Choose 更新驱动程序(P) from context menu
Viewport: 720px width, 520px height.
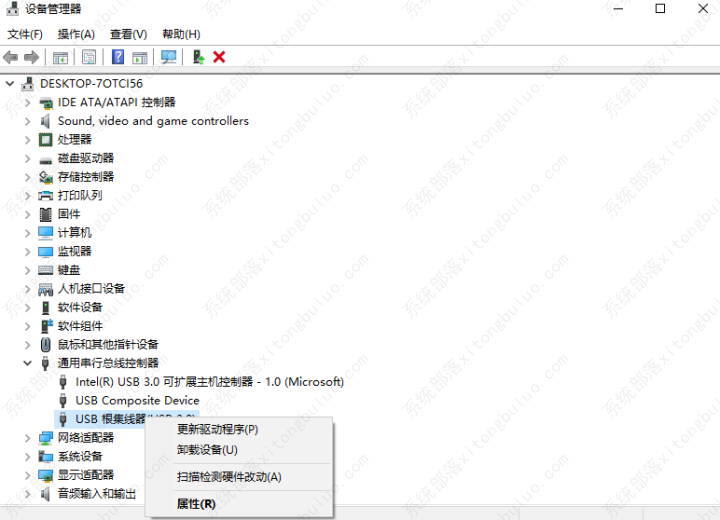[x=217, y=429]
